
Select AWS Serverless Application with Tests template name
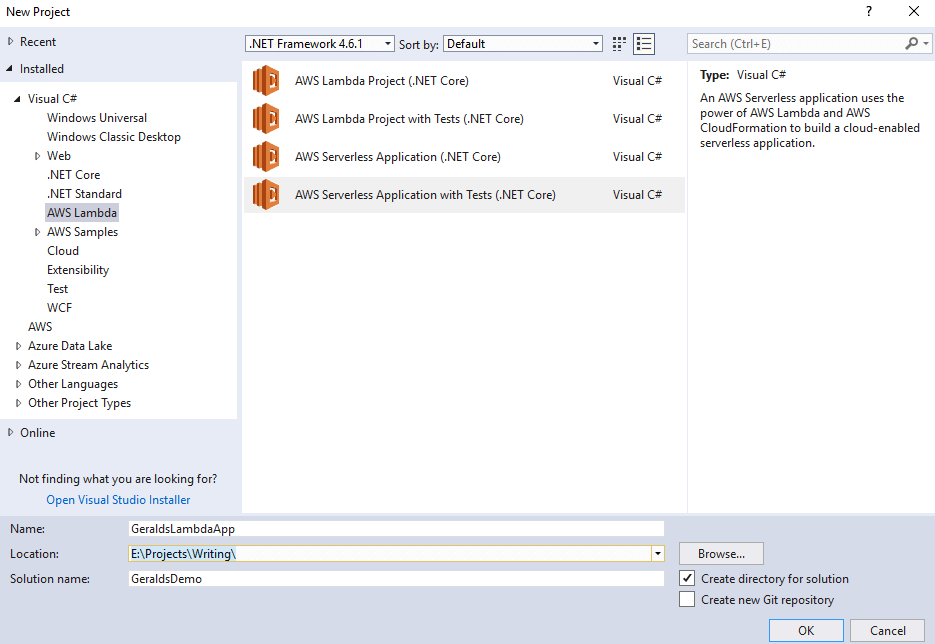click(425, 195)
